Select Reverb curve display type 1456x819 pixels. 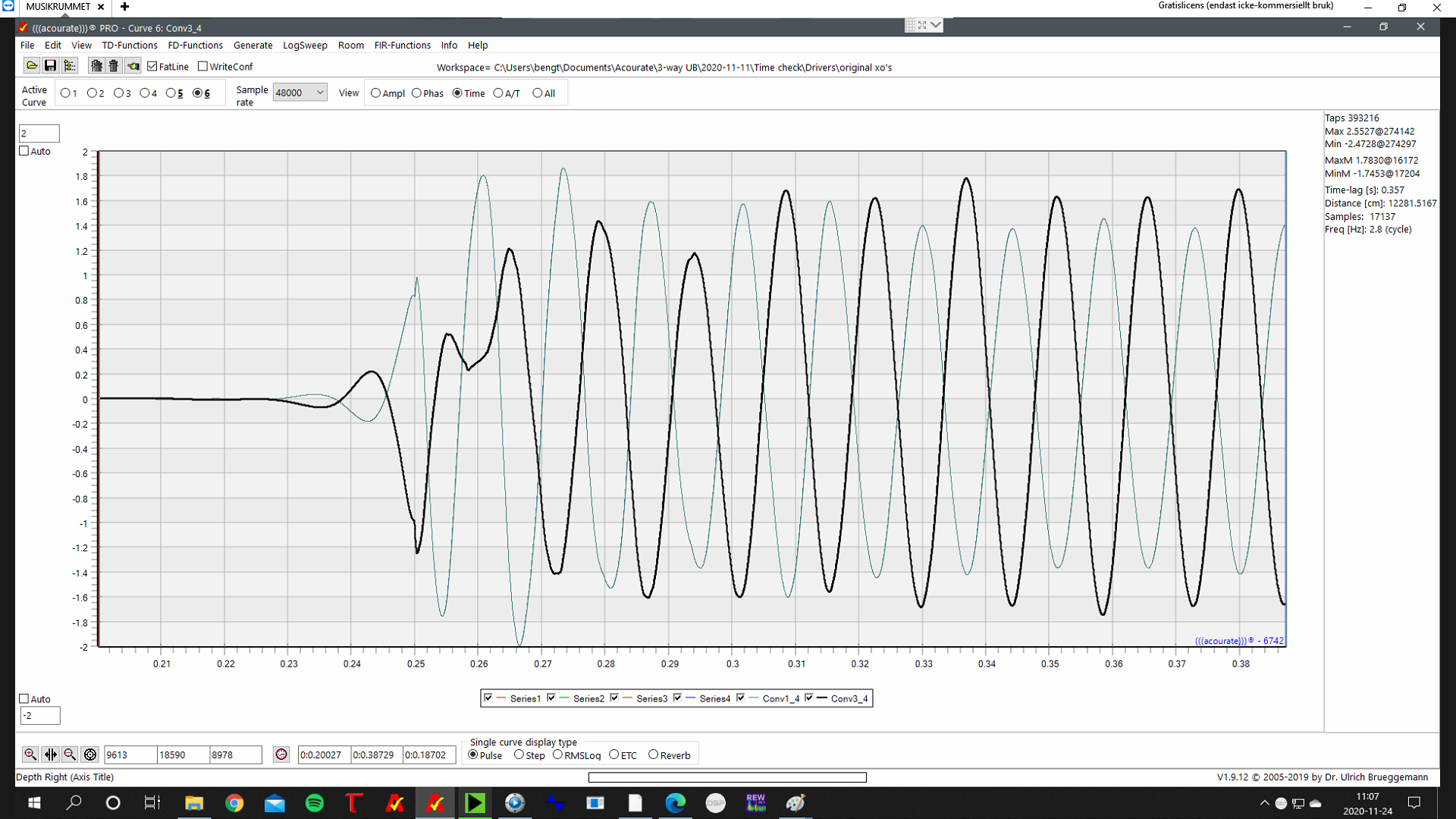[653, 755]
